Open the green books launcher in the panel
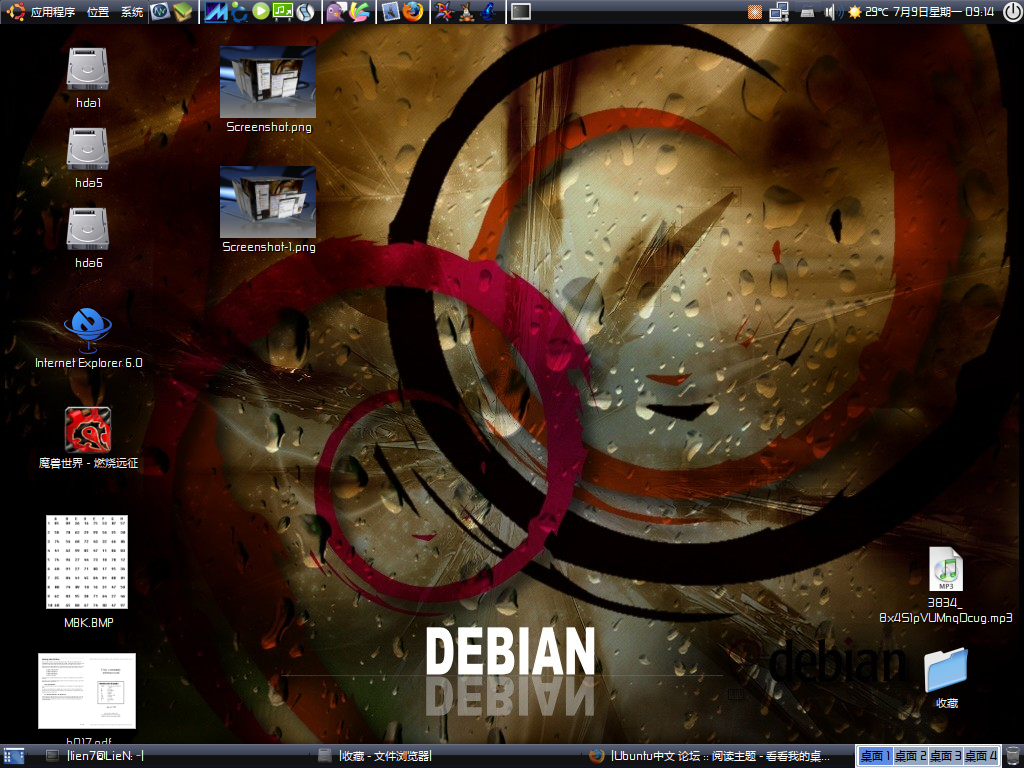 183,12
